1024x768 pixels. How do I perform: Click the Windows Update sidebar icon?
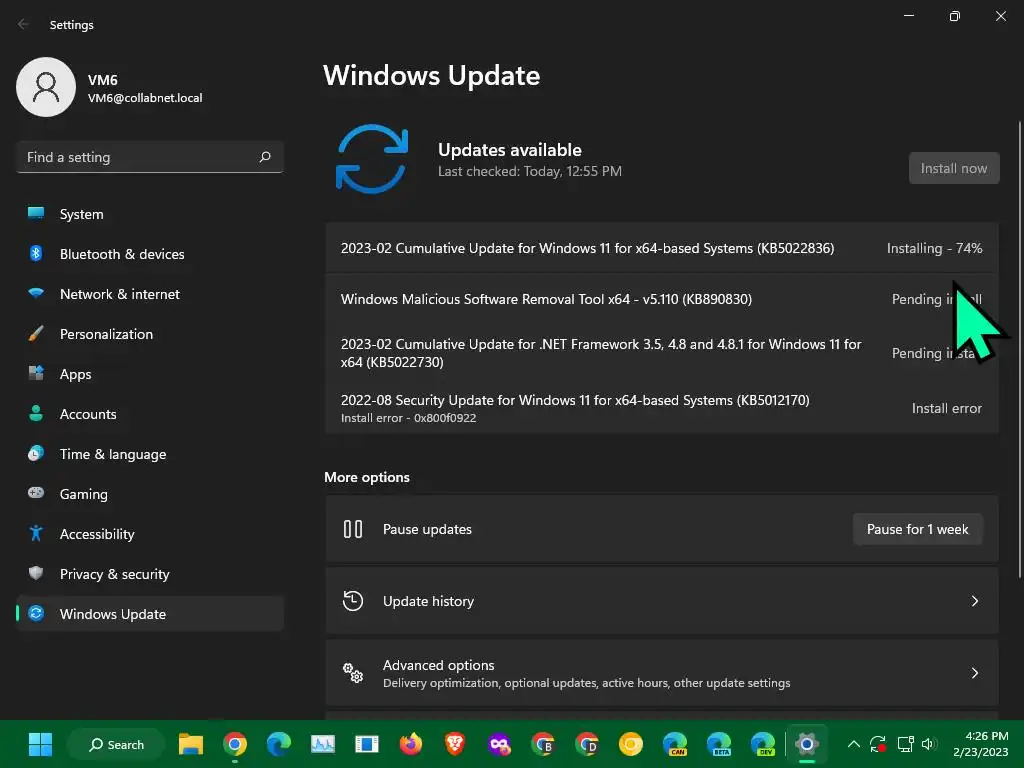click(36, 613)
